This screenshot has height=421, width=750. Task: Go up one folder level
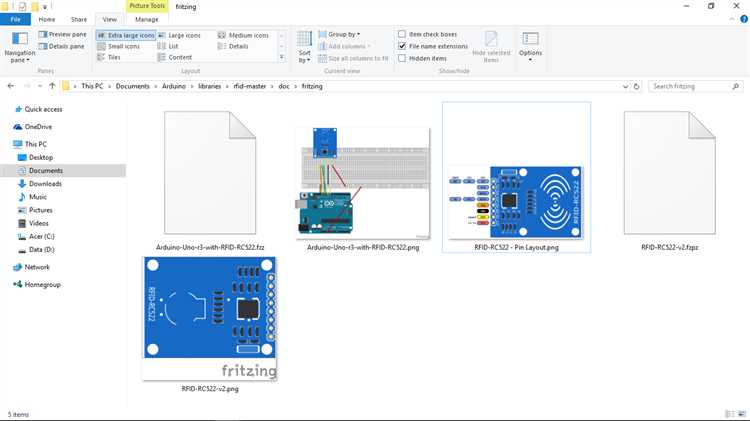pos(52,86)
